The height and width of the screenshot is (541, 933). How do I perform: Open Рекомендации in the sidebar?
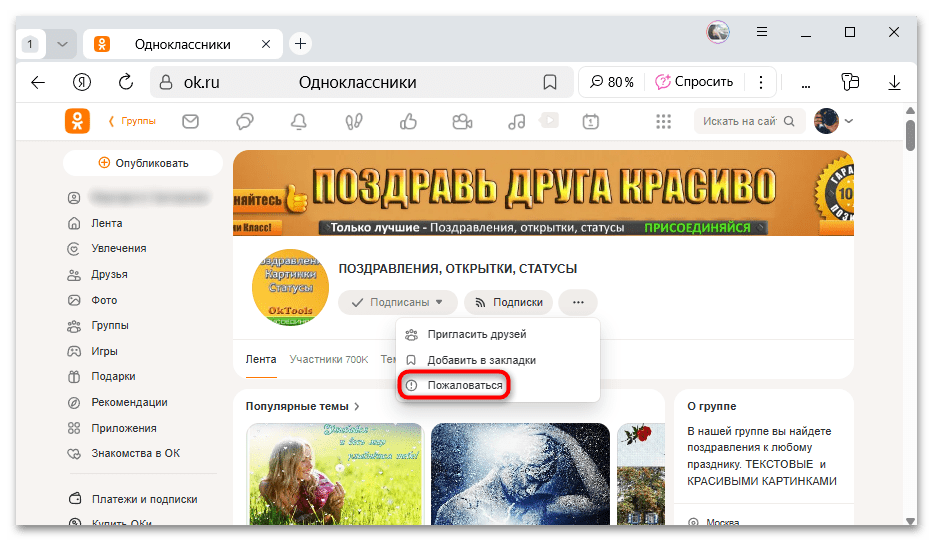click(x=117, y=402)
